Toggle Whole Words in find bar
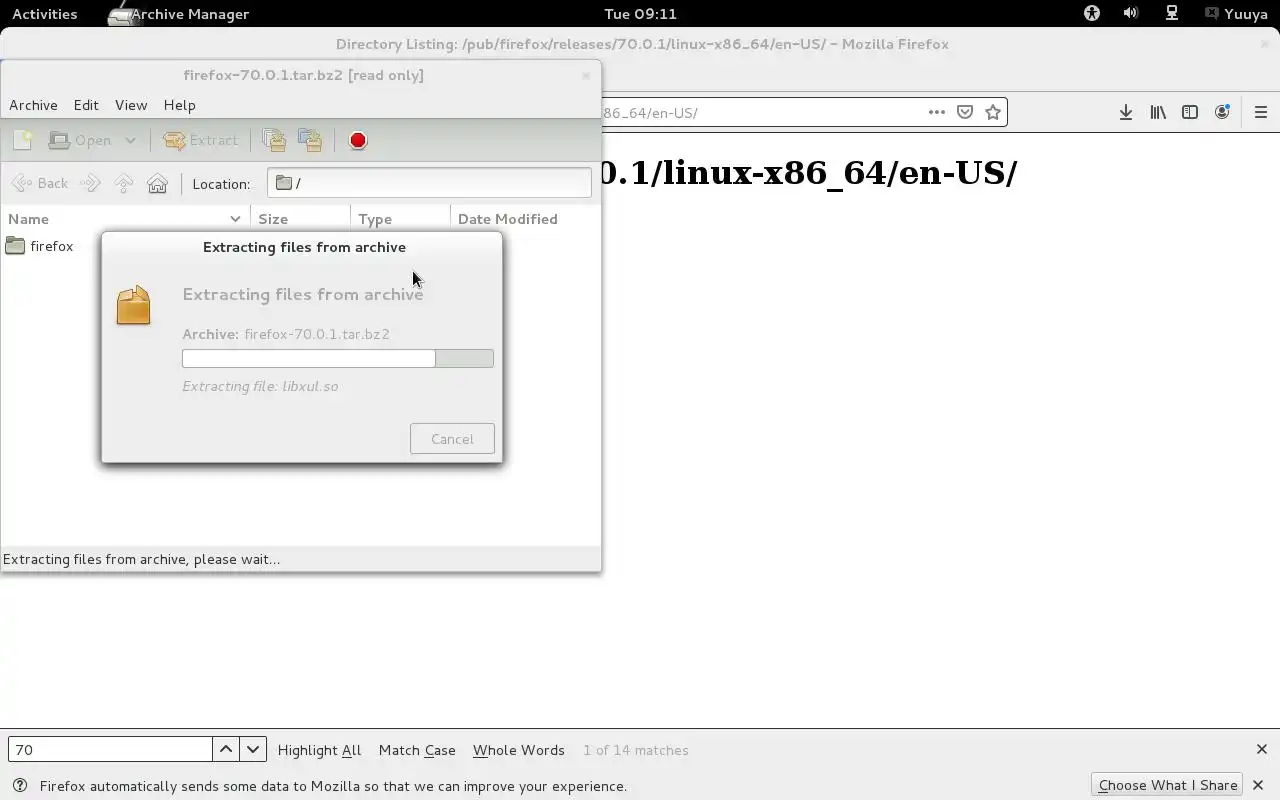 518,750
